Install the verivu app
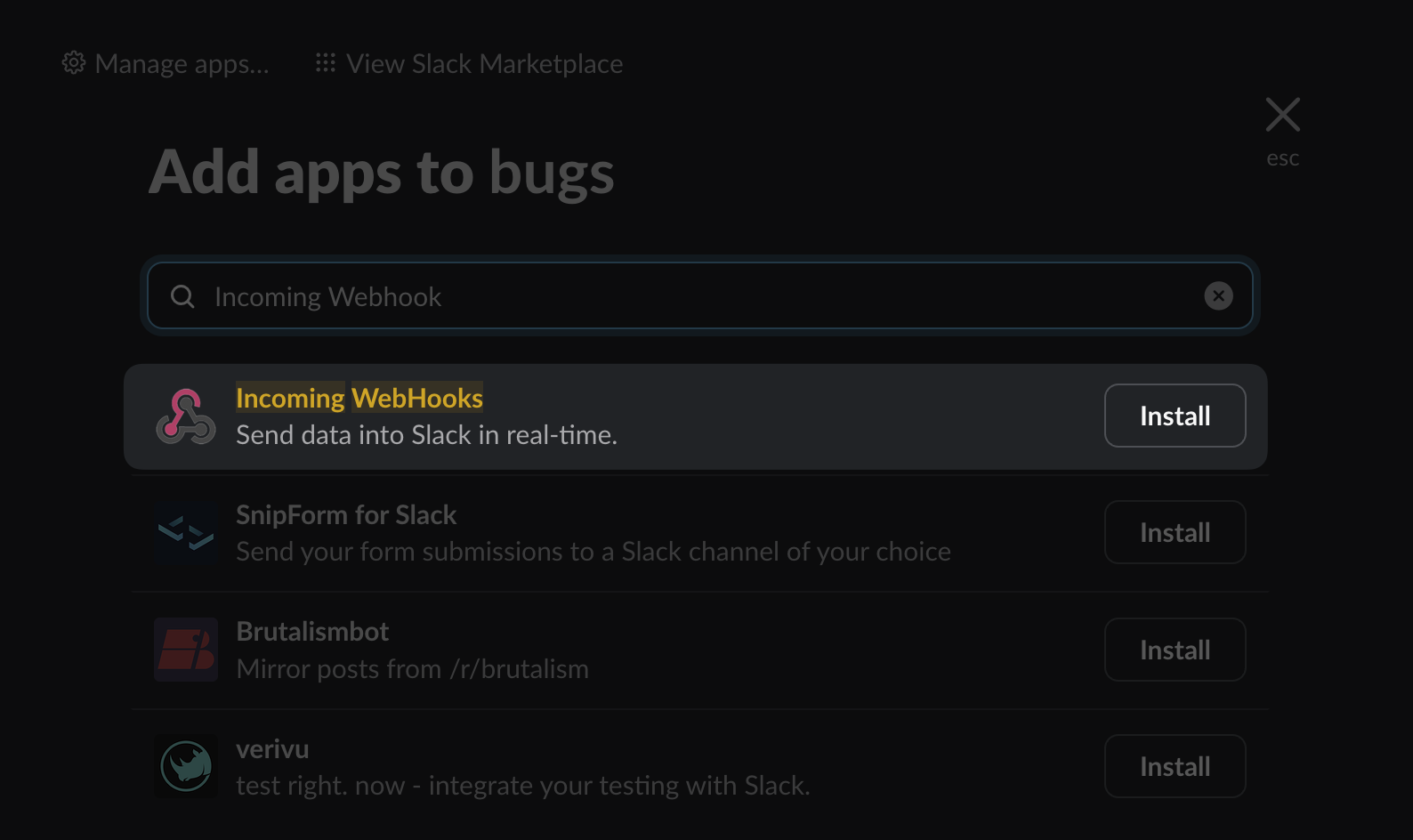The height and width of the screenshot is (840, 1413). pos(1175,766)
